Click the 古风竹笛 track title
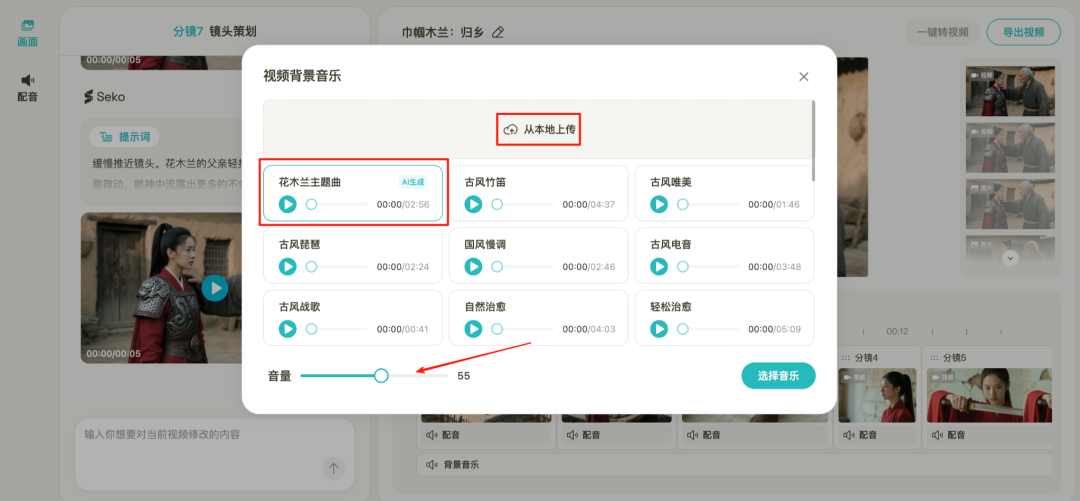The height and width of the screenshot is (501, 1080). pyautogui.click(x=486, y=183)
